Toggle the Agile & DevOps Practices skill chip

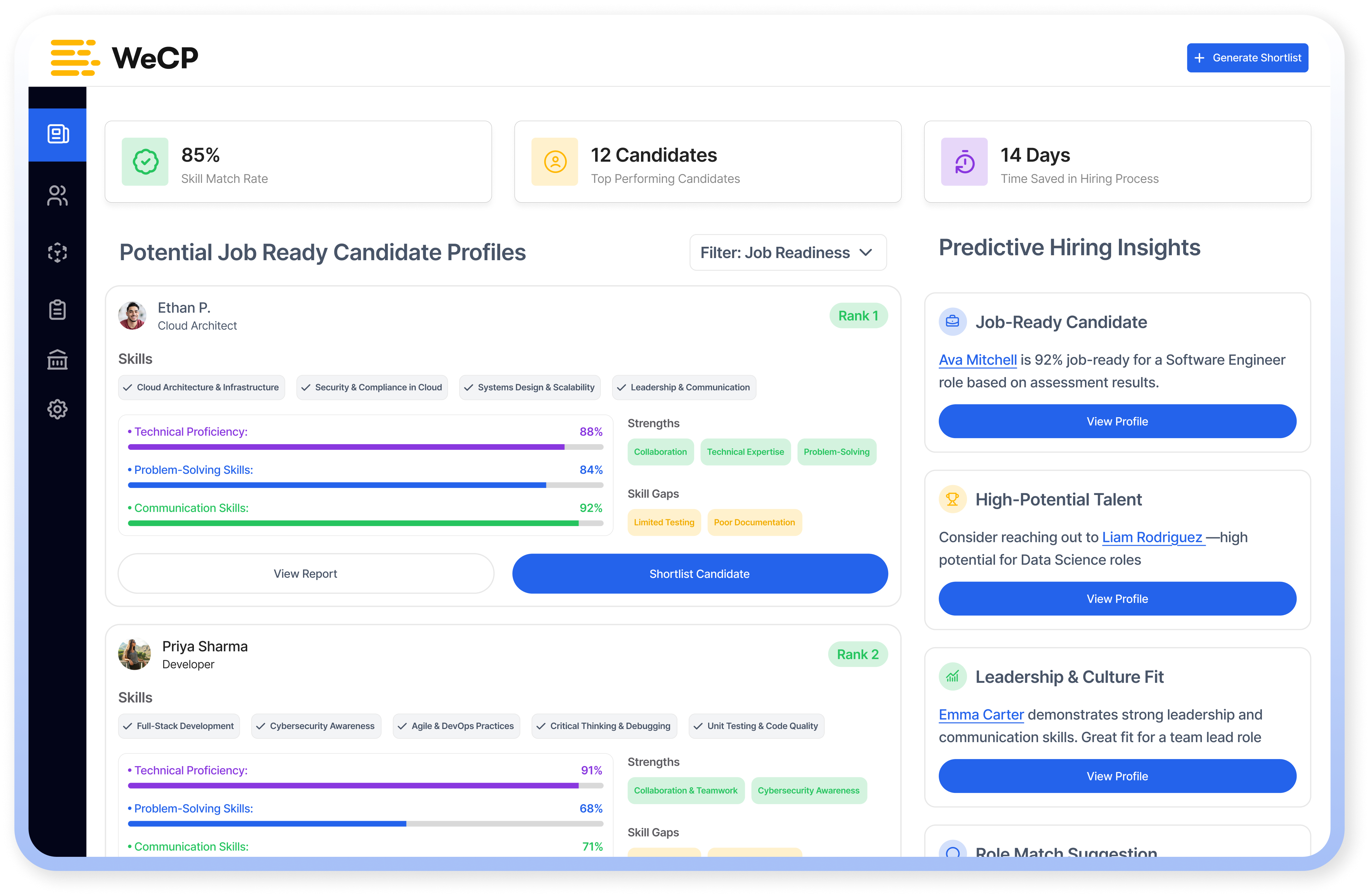(456, 726)
